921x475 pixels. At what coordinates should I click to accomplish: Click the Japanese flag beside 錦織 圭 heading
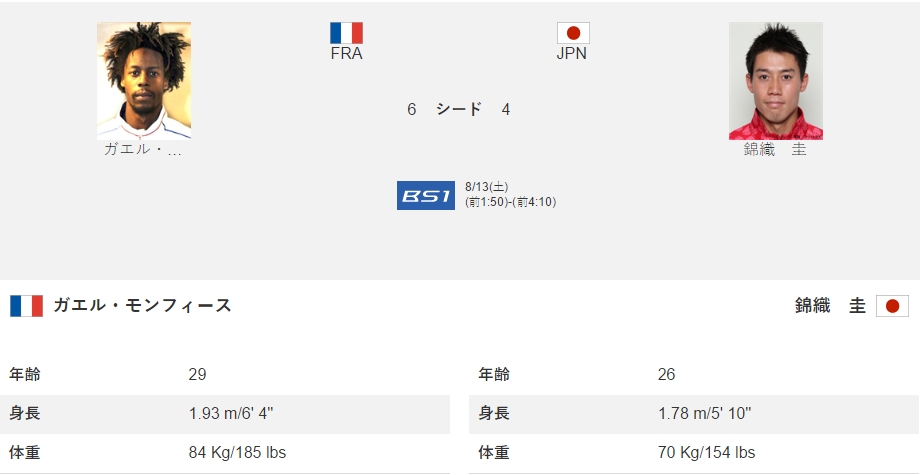pyautogui.click(x=892, y=306)
